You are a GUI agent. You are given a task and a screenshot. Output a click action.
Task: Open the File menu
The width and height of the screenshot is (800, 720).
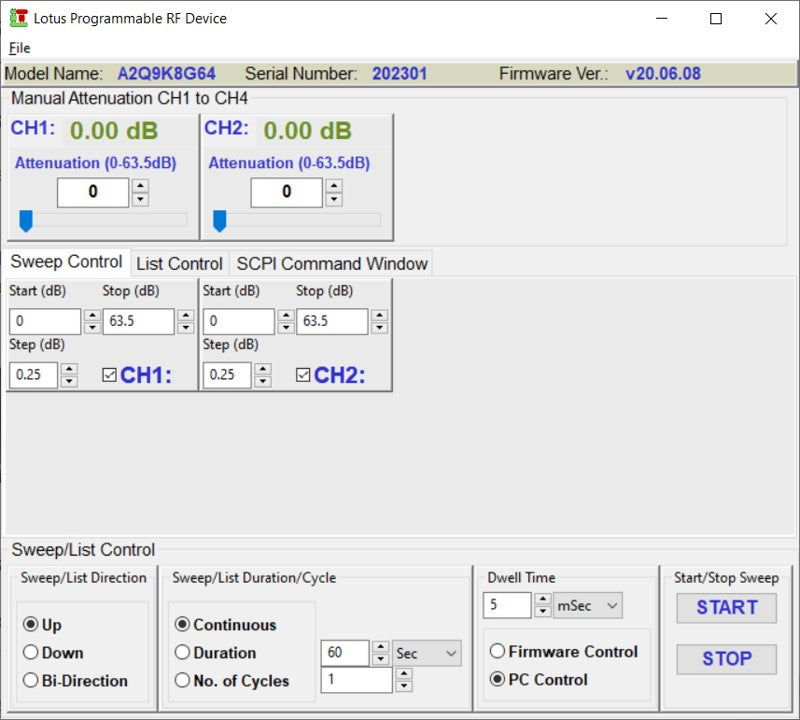pos(19,48)
